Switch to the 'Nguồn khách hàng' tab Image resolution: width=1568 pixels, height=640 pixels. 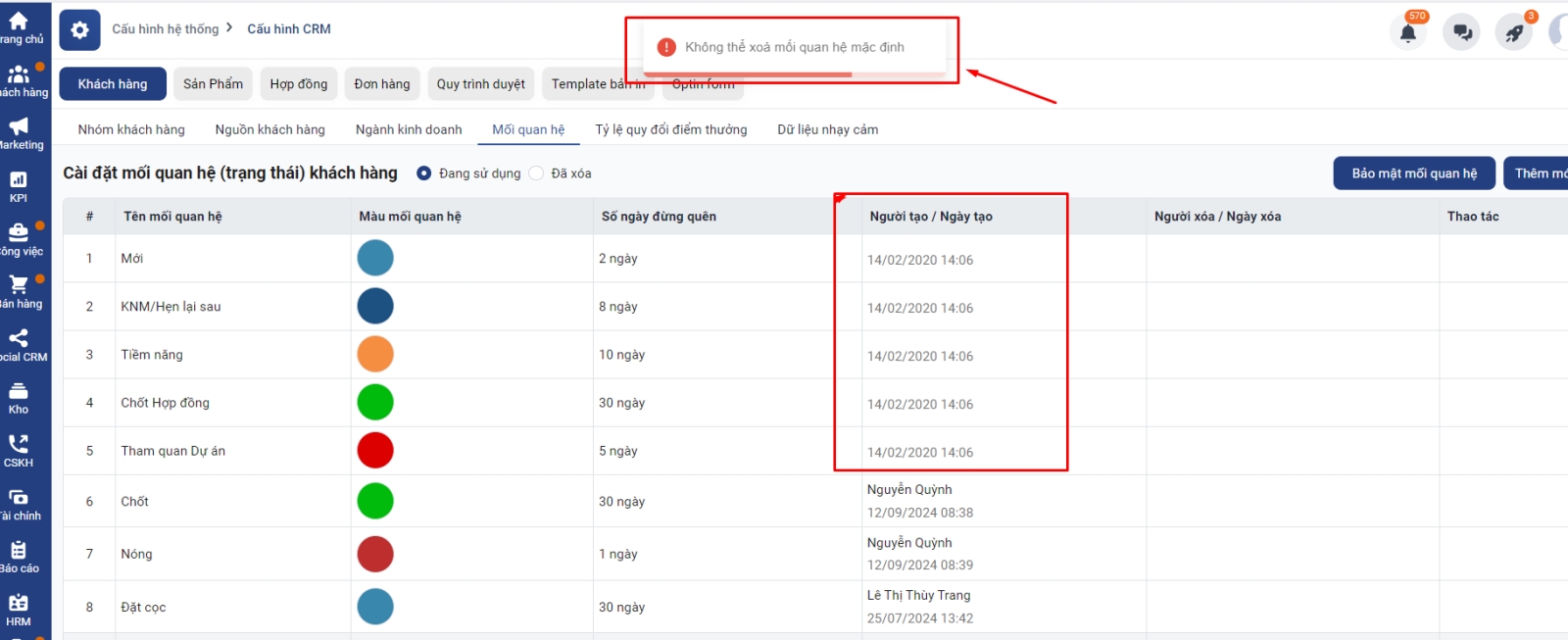pyautogui.click(x=269, y=129)
